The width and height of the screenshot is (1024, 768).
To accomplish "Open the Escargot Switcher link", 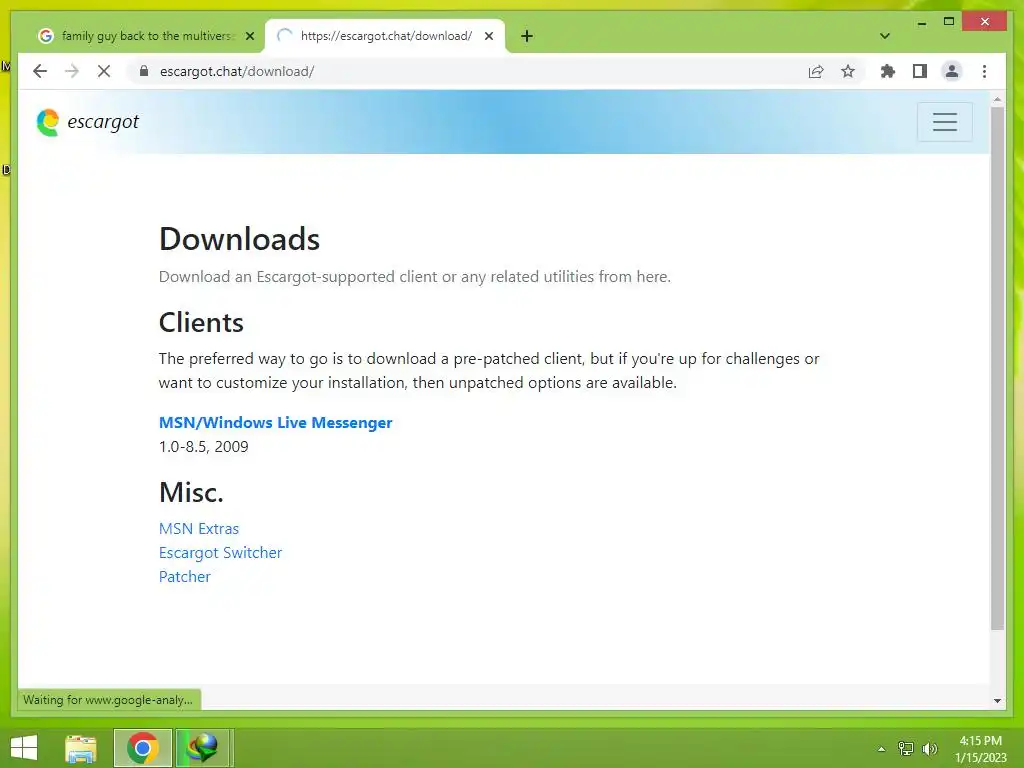I will pyautogui.click(x=220, y=552).
